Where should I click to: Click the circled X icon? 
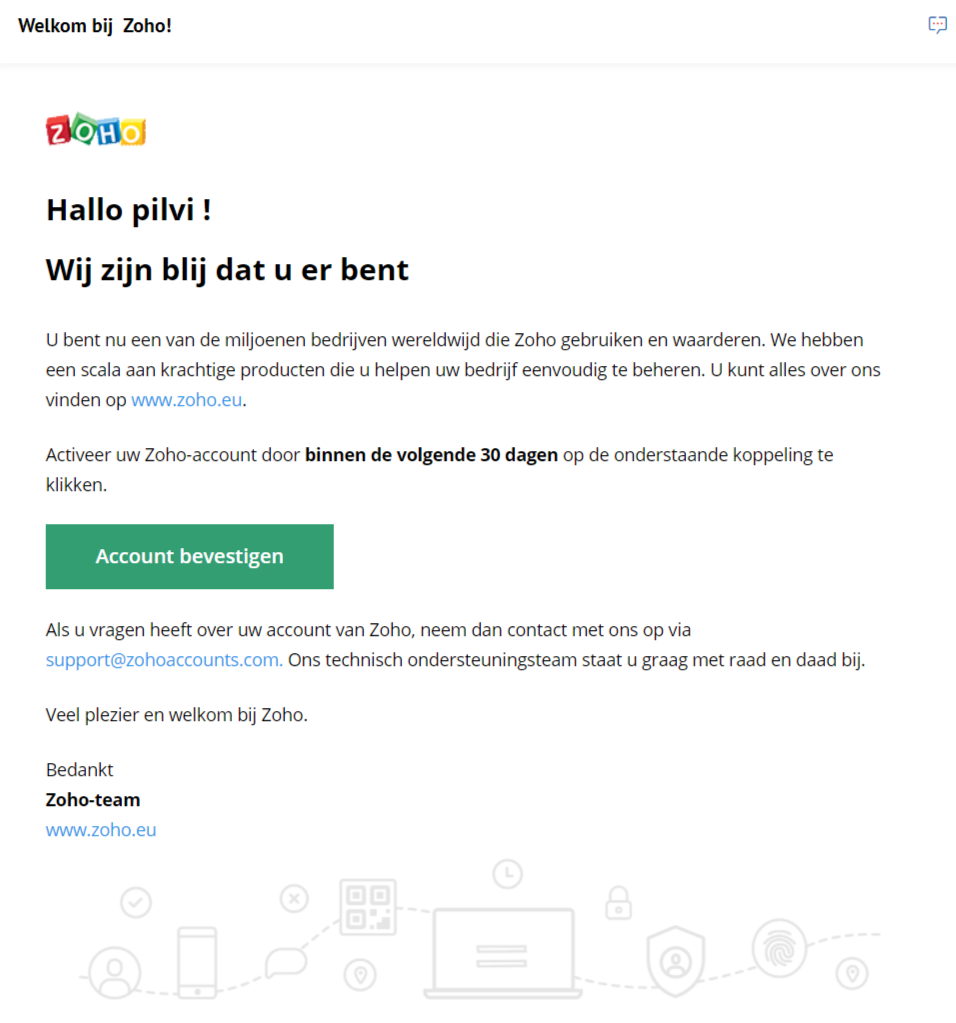click(294, 898)
